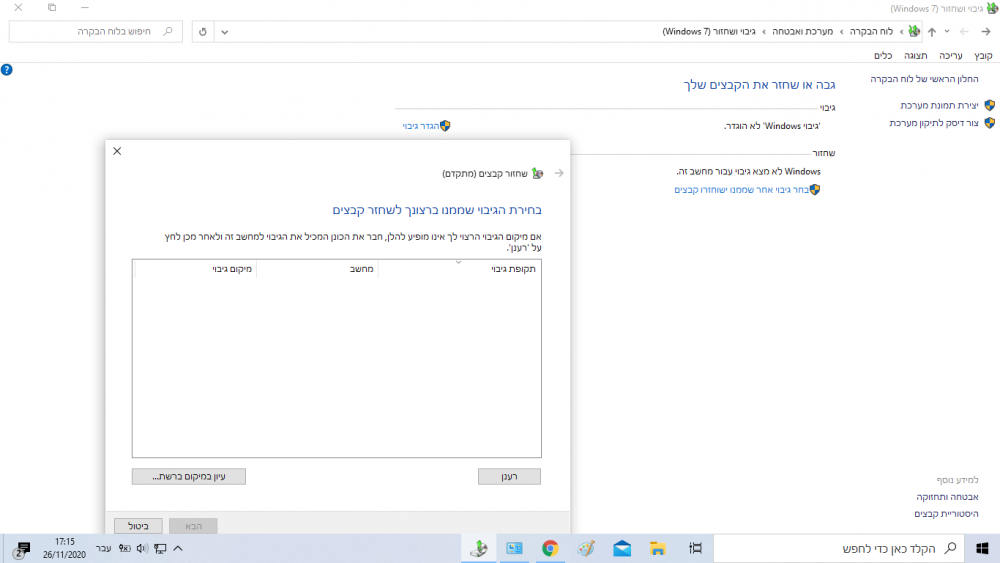Click 'היסטוריית קבצים' link

[946, 514]
